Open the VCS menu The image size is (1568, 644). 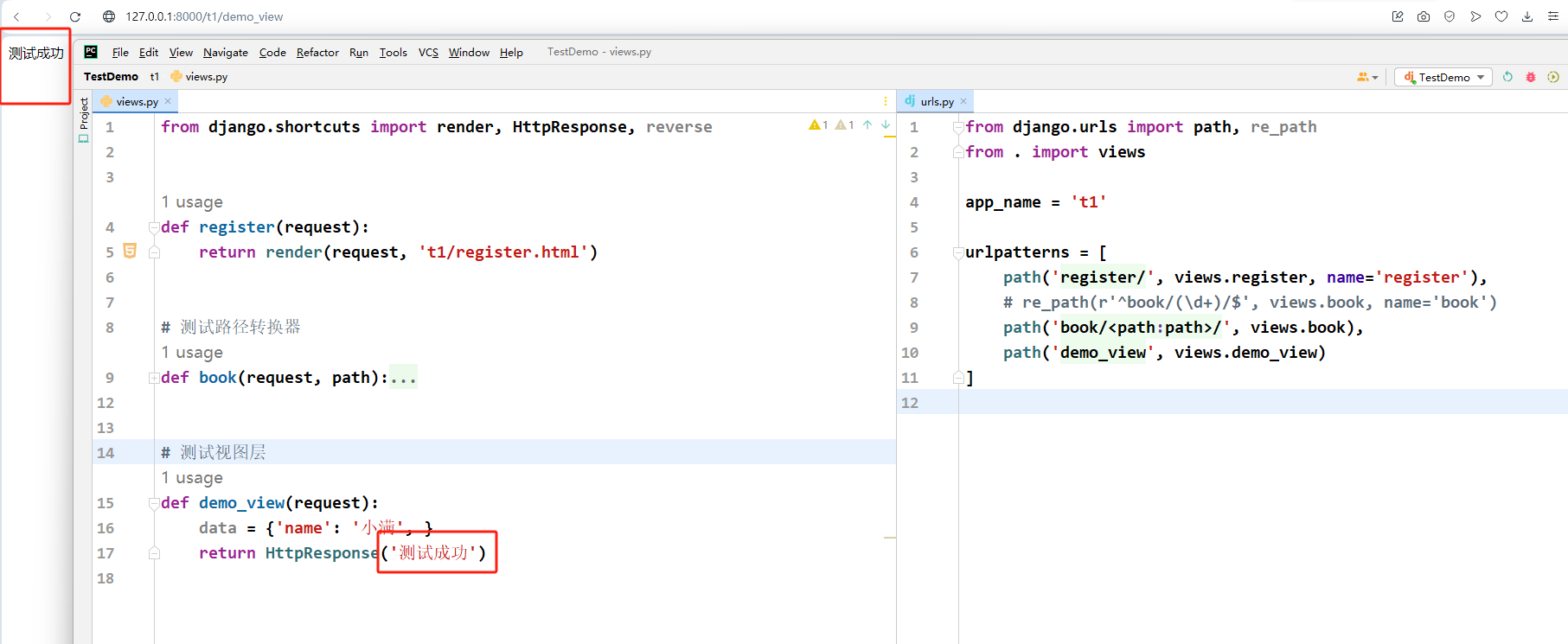[428, 53]
